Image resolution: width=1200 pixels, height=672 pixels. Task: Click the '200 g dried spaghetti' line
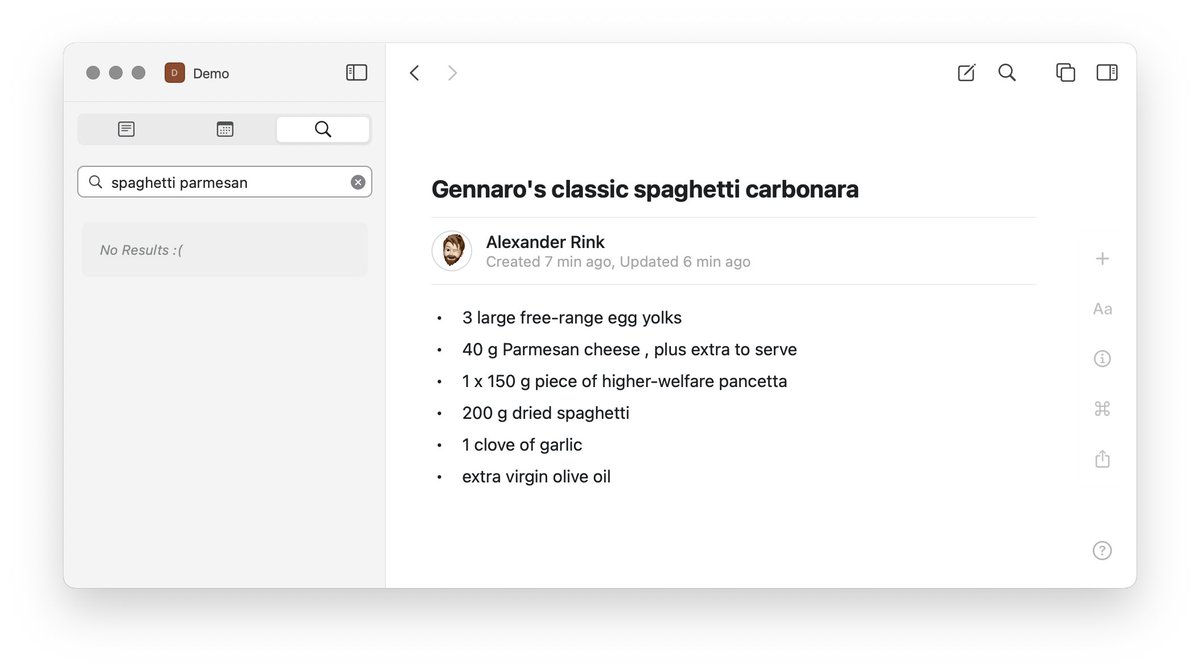pos(546,413)
